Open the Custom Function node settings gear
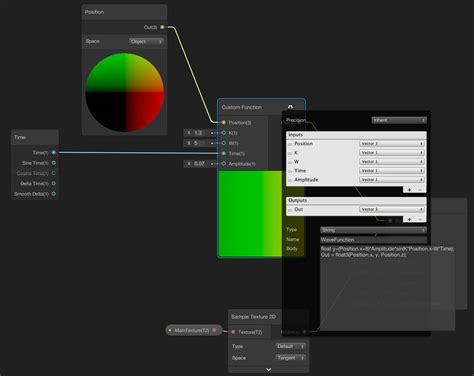This screenshot has height=376, width=474. [290, 107]
